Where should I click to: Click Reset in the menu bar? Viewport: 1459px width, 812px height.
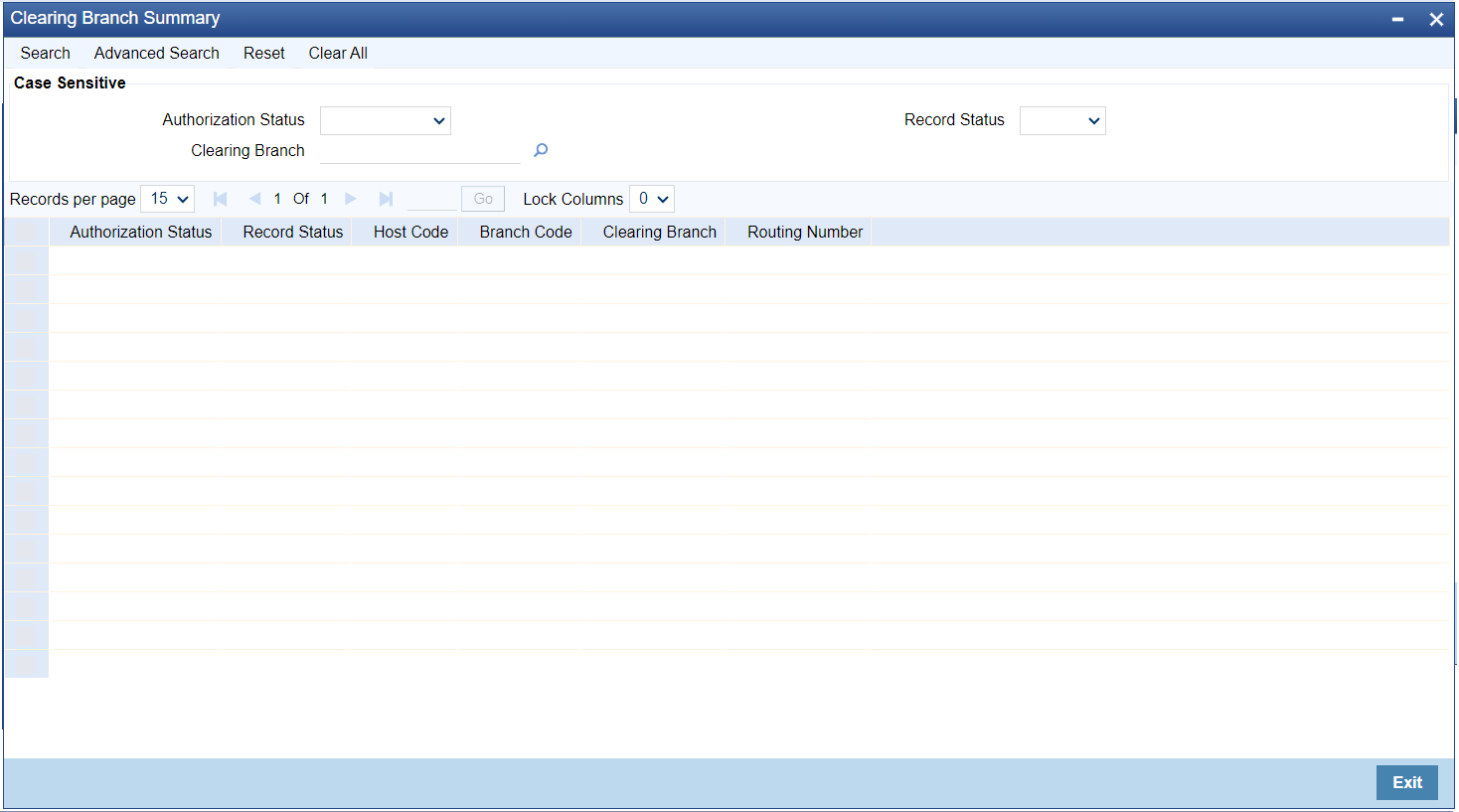(264, 54)
